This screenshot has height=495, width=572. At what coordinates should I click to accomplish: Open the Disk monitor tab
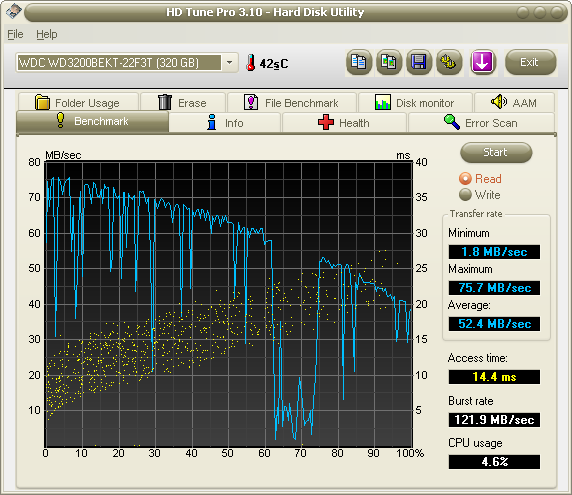(415, 103)
